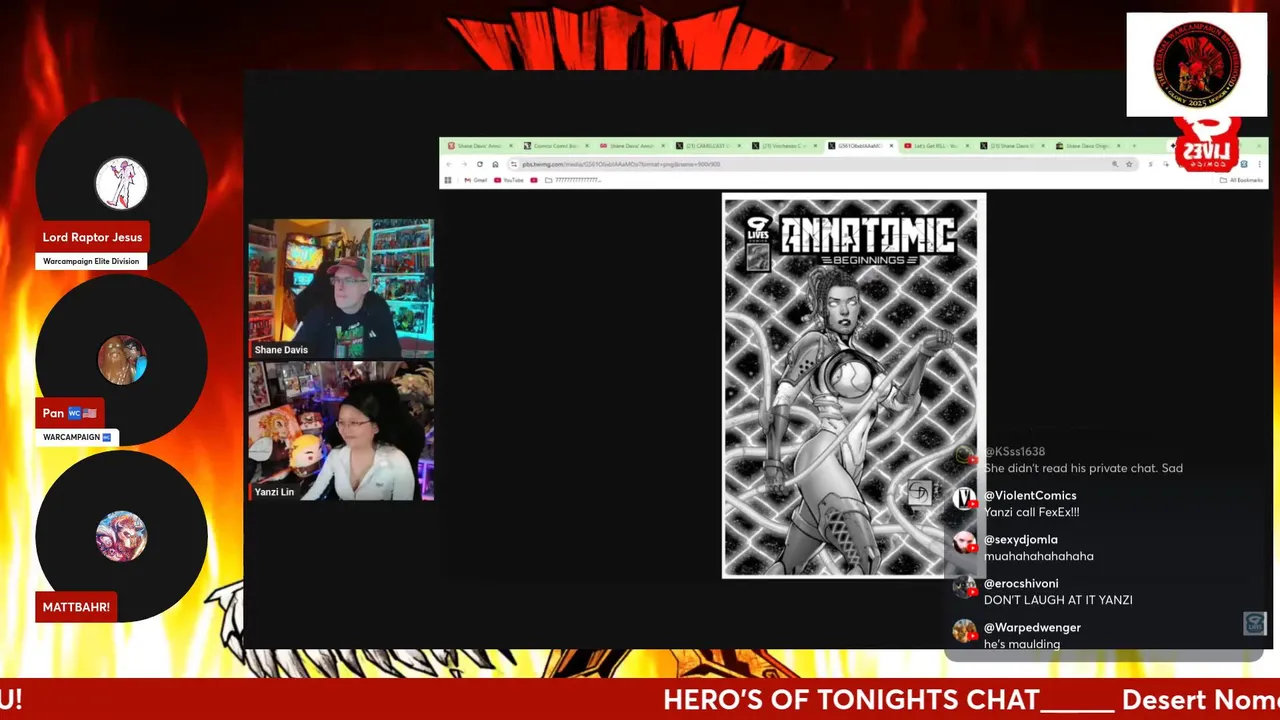Open the Chrome three-dot menu
1280x720 pixels.
pyautogui.click(x=1259, y=164)
